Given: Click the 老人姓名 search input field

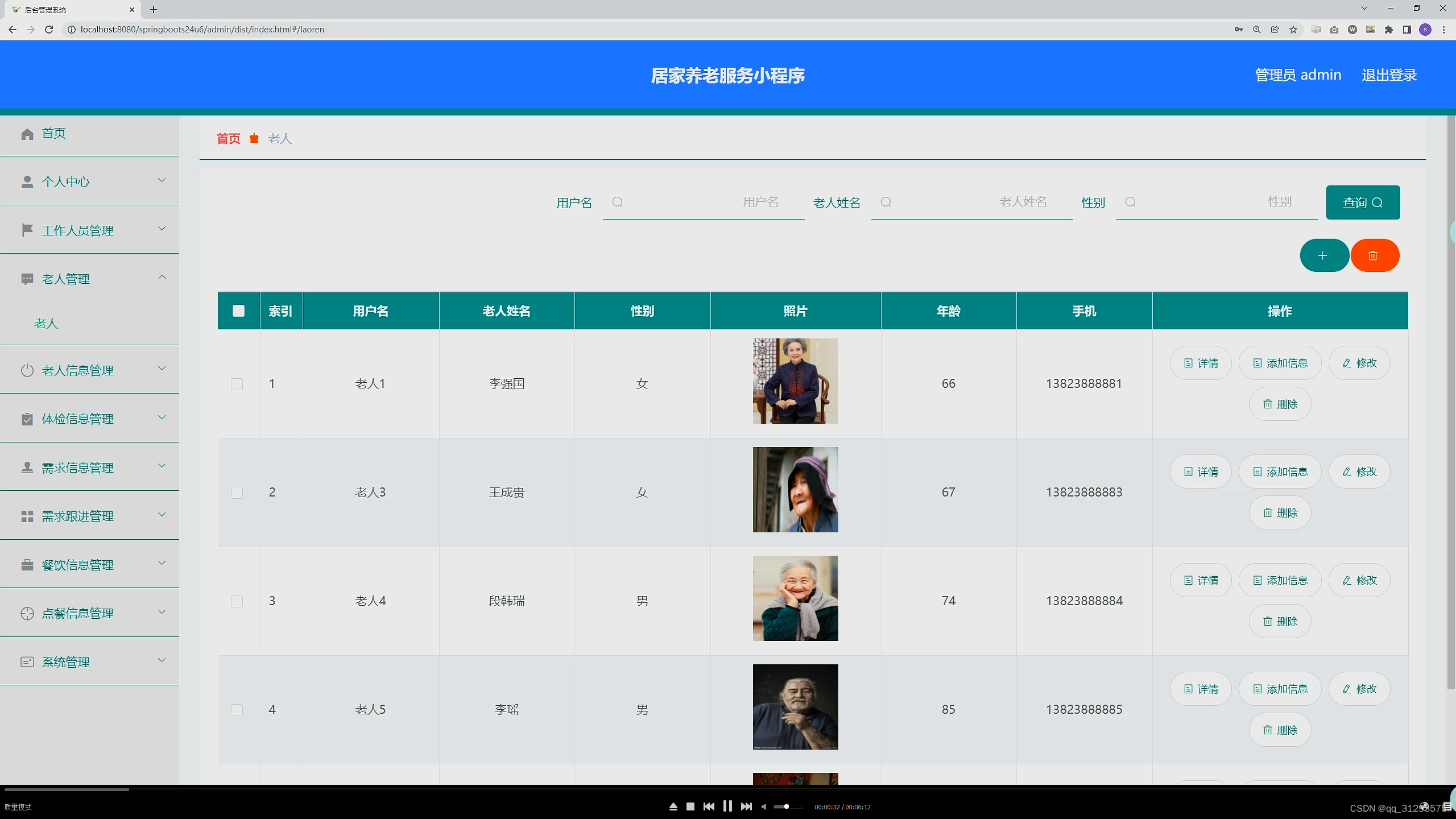Looking at the screenshot, I should click(971, 202).
